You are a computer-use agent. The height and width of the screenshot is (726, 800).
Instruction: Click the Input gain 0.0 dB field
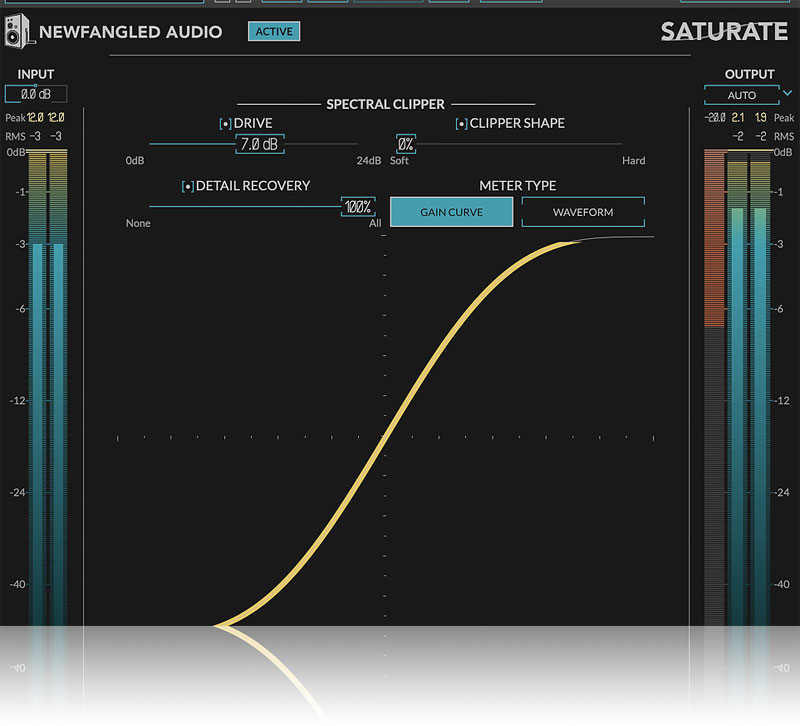(36, 94)
